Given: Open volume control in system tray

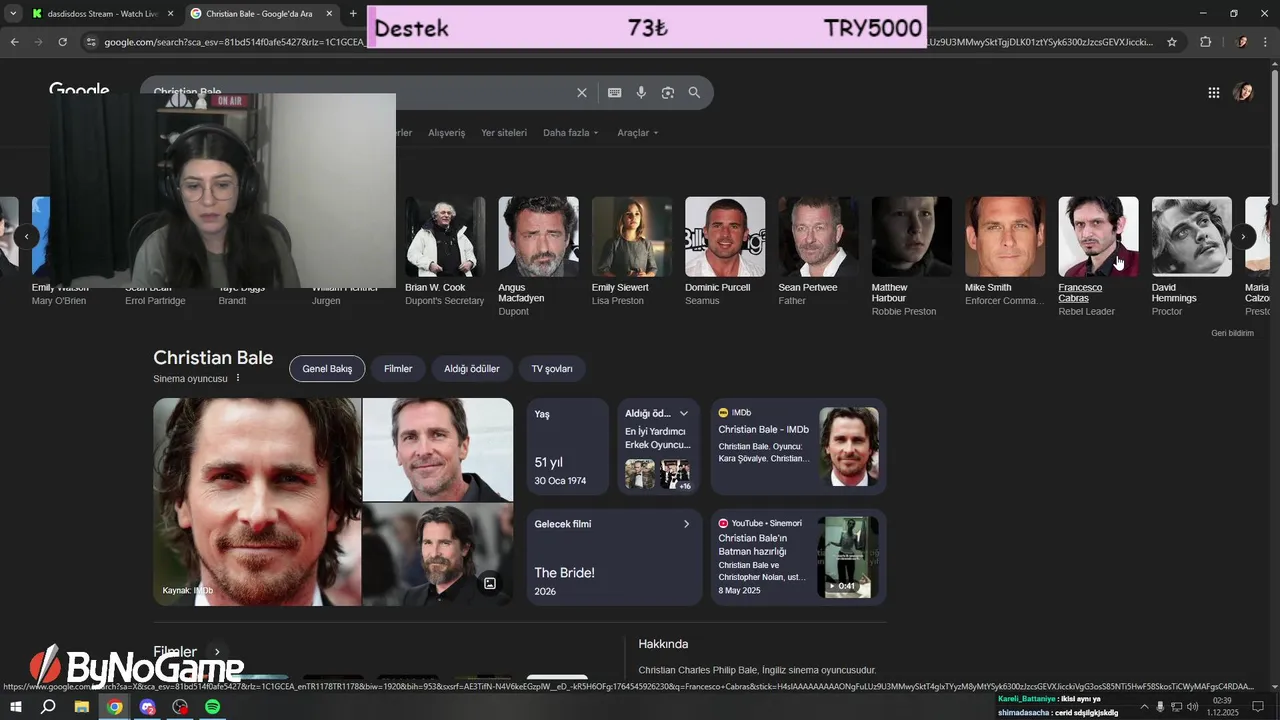Looking at the screenshot, I should click(1193, 707).
